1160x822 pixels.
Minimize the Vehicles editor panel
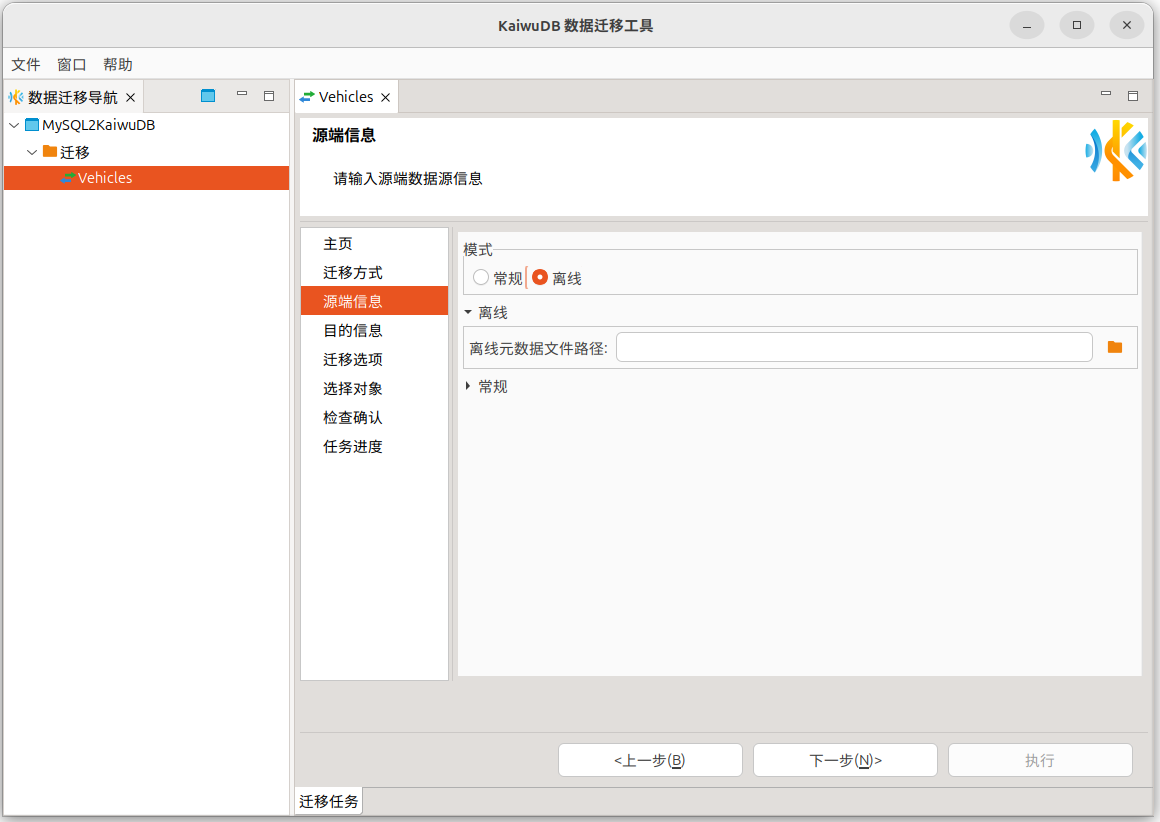(1106, 95)
